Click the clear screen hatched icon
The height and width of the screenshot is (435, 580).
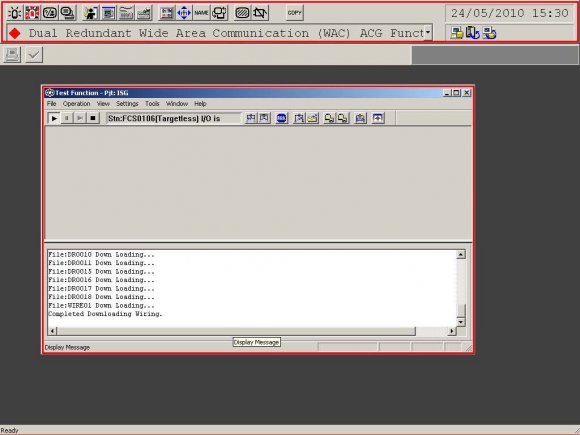[x=242, y=13]
